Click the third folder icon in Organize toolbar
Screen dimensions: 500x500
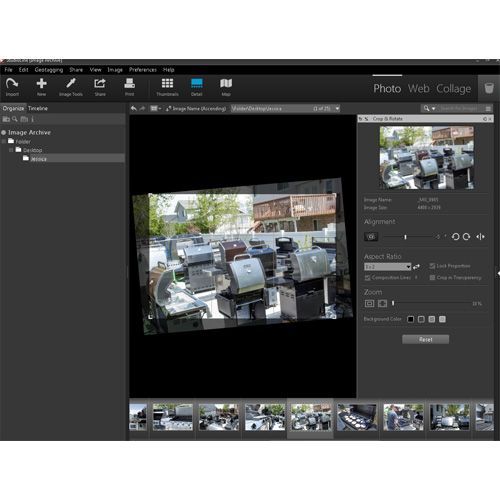(x=24, y=119)
